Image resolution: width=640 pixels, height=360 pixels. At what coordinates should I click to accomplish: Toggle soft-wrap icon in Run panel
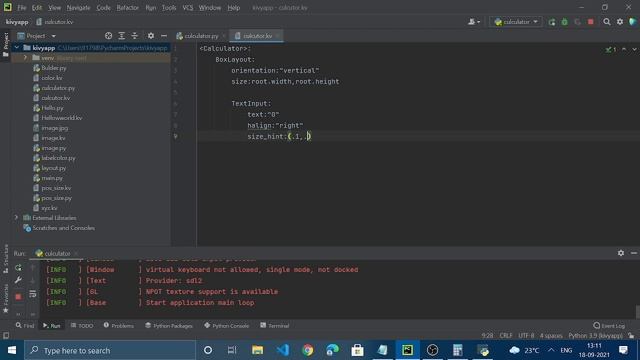coord(33,293)
